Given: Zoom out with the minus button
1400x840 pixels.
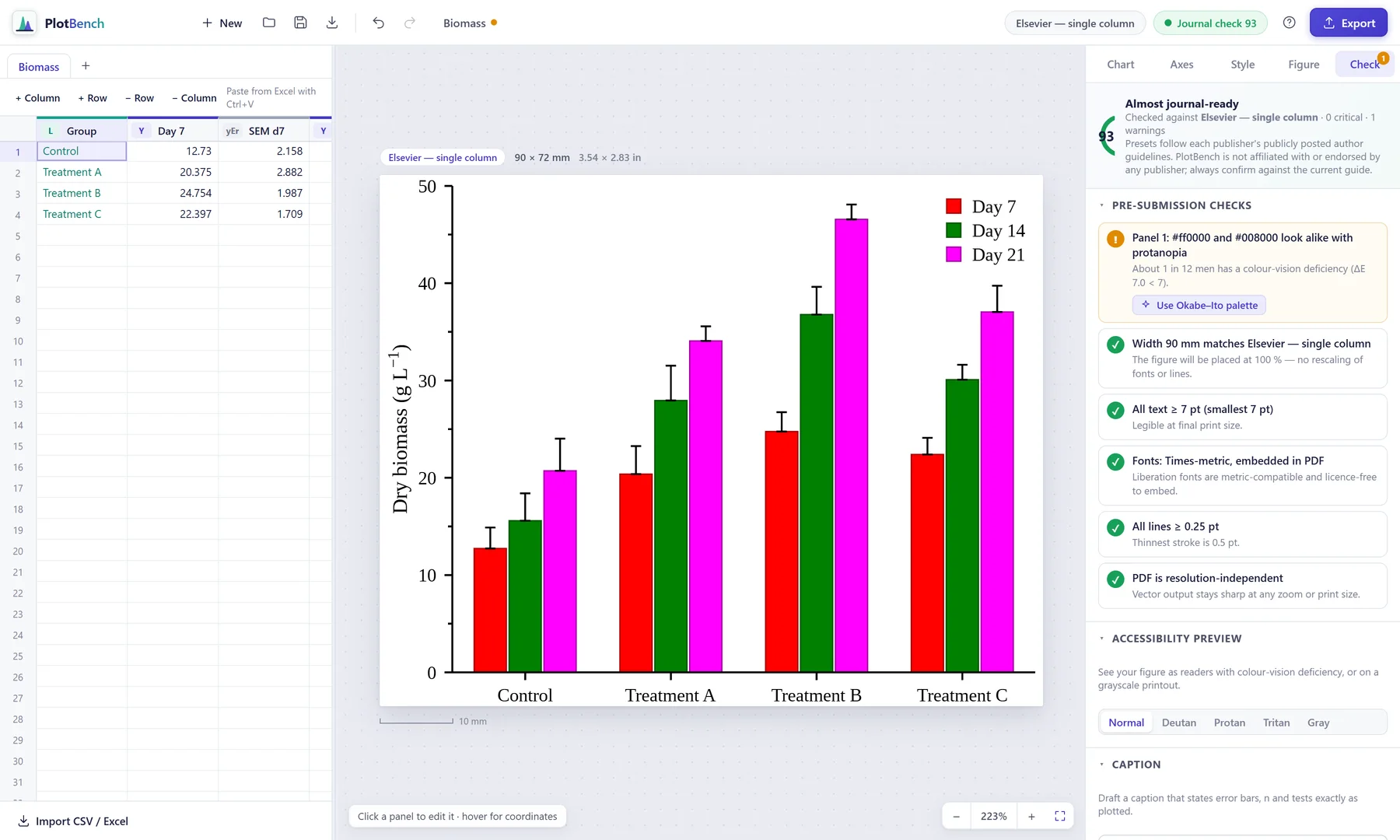Looking at the screenshot, I should (956, 816).
